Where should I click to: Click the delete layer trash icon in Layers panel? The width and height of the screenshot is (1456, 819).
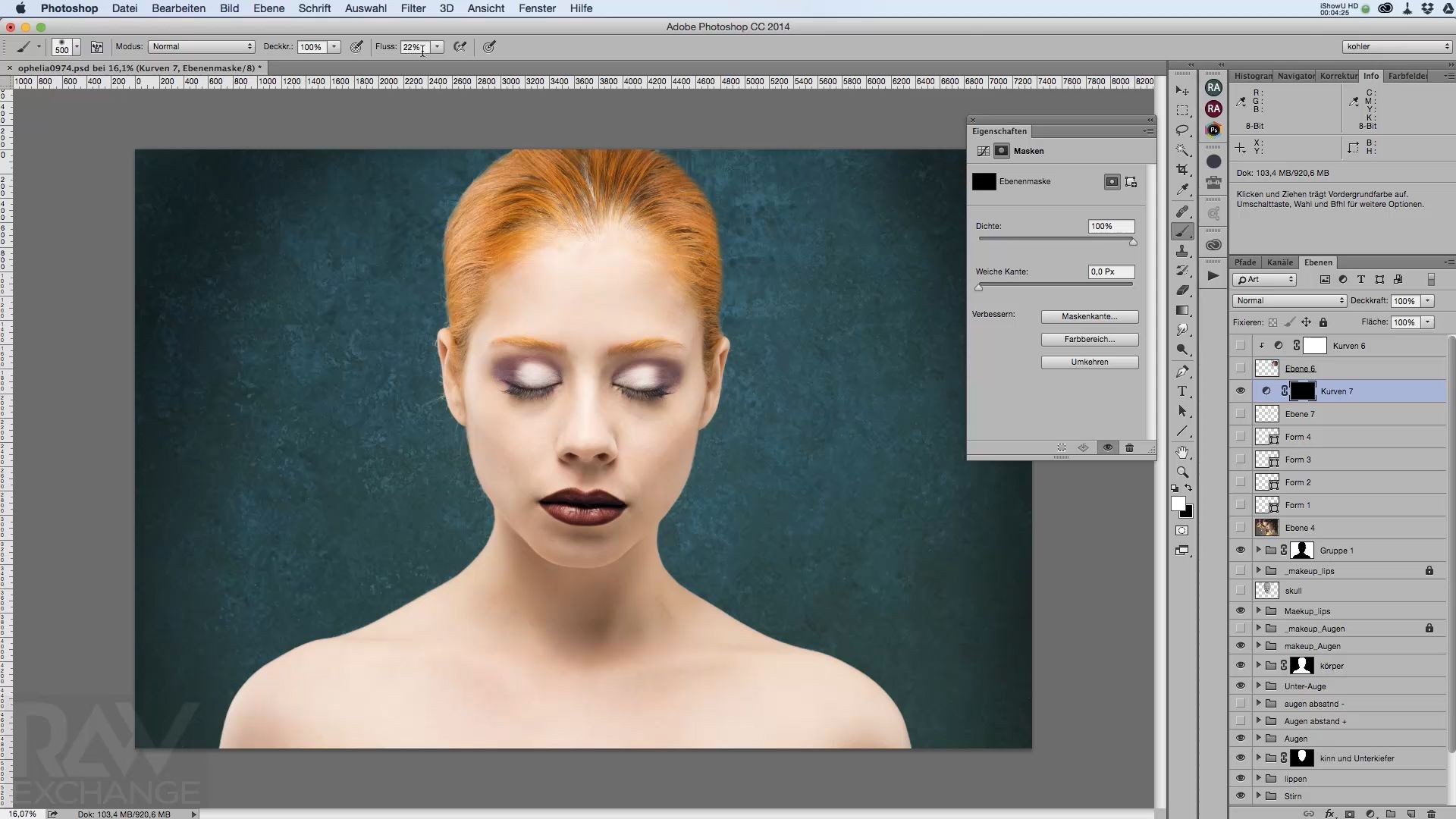point(1431,814)
